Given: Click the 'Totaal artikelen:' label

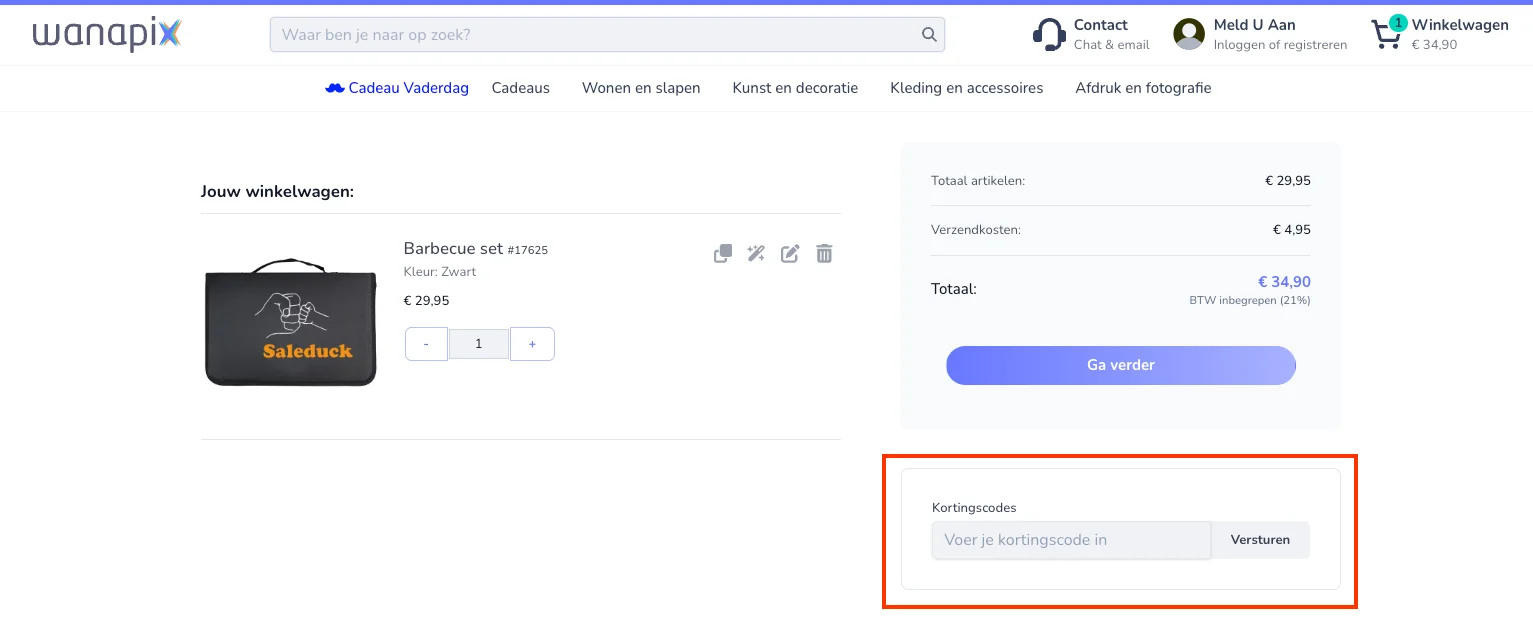Looking at the screenshot, I should 978,181.
